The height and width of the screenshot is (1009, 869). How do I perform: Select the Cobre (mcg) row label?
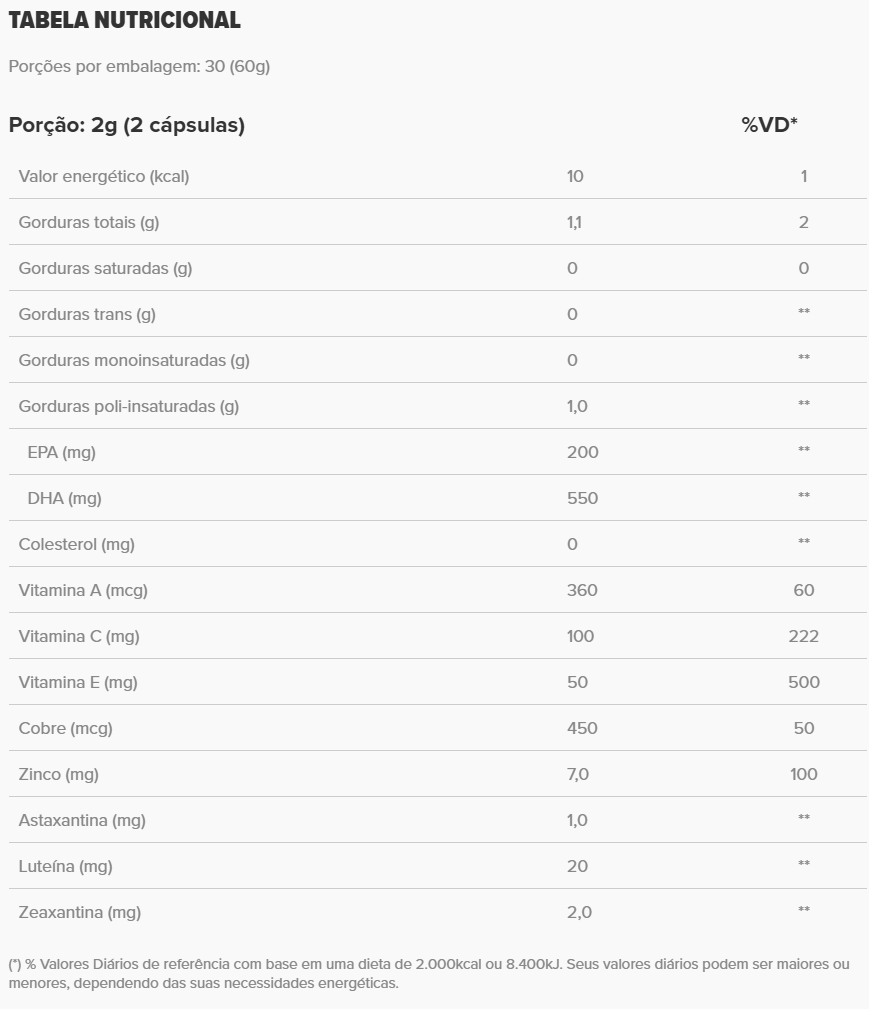coord(65,729)
